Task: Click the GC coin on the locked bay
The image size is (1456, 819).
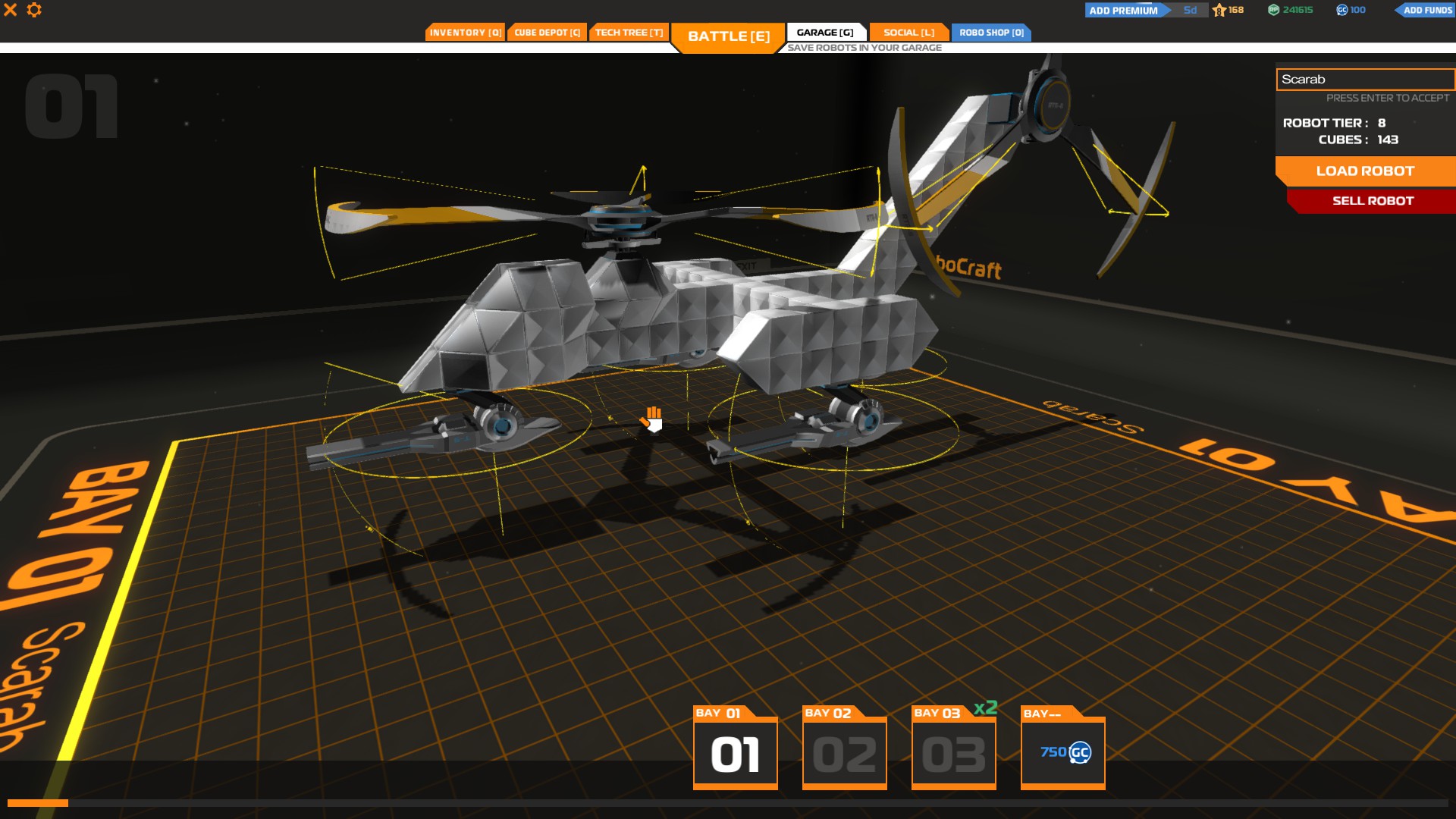Action: point(1079,752)
